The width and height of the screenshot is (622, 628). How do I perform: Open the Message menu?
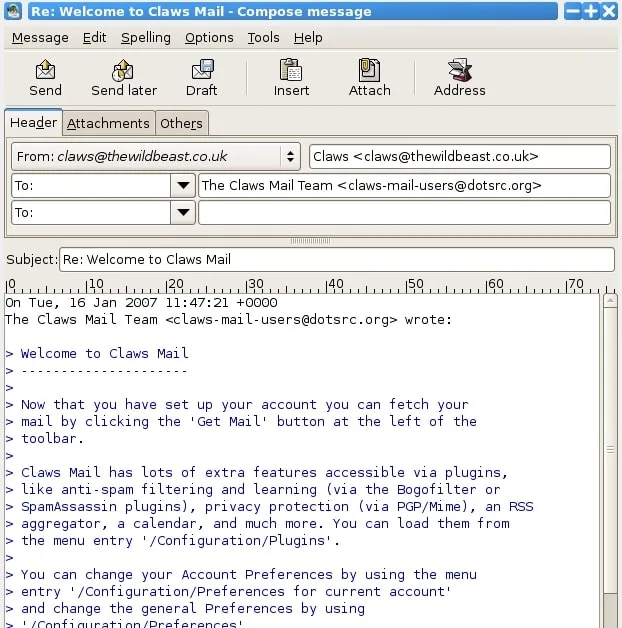click(x=40, y=38)
